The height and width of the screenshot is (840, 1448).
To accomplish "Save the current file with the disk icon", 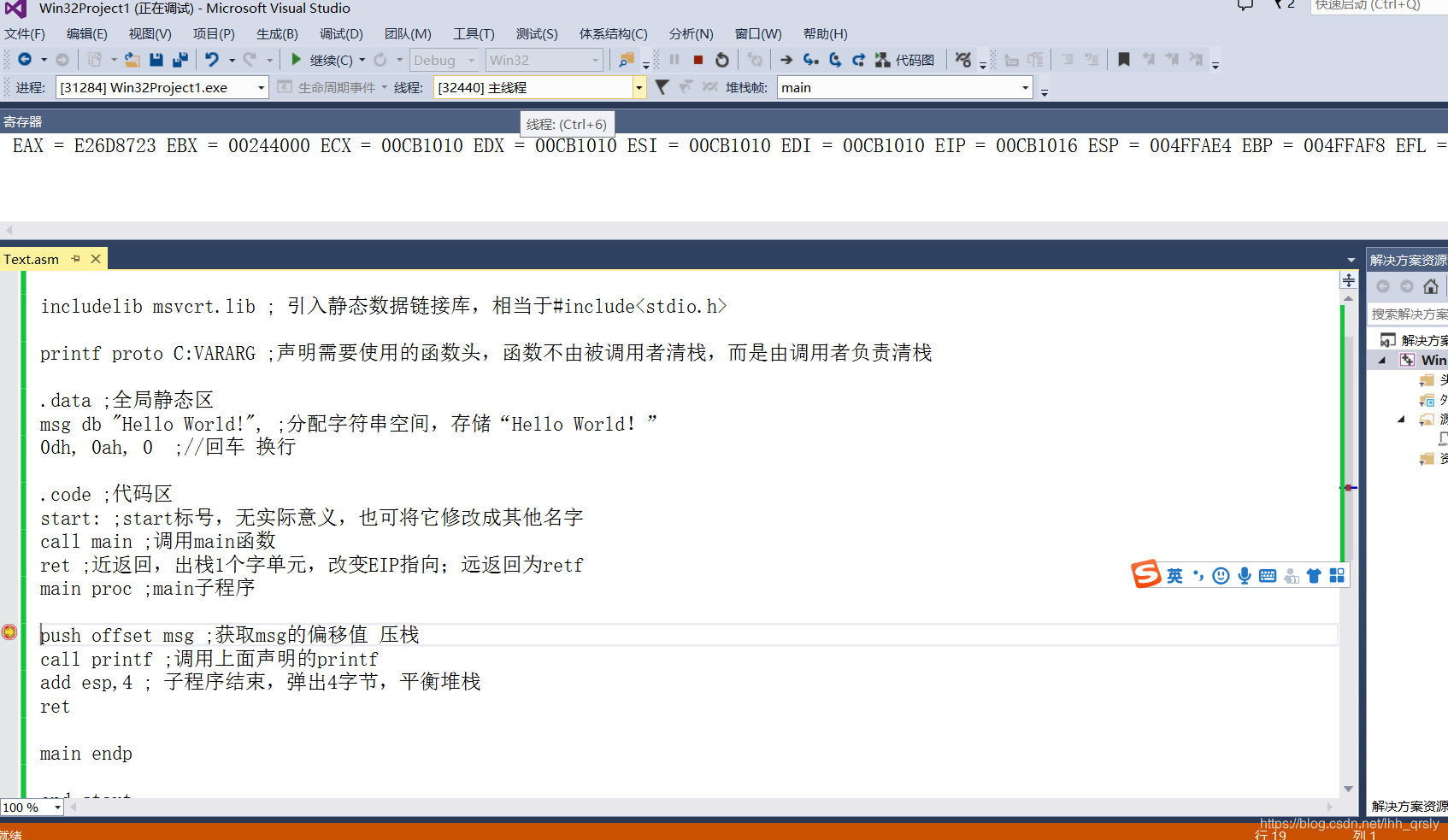I will (156, 60).
